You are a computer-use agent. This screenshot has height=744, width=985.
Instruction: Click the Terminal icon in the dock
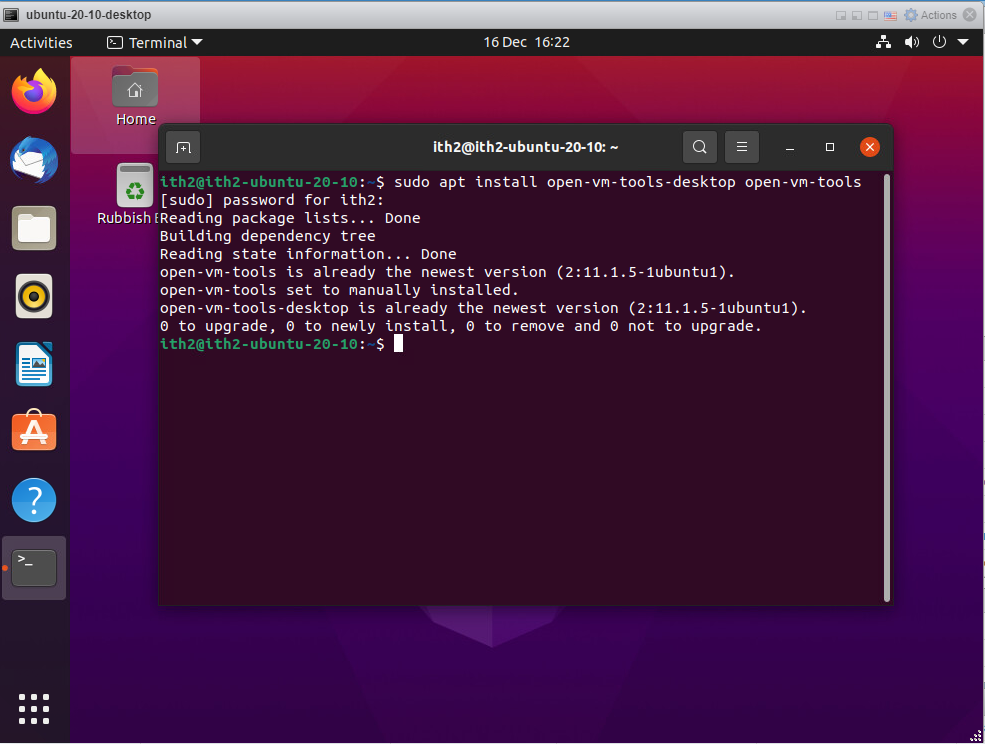click(34, 568)
